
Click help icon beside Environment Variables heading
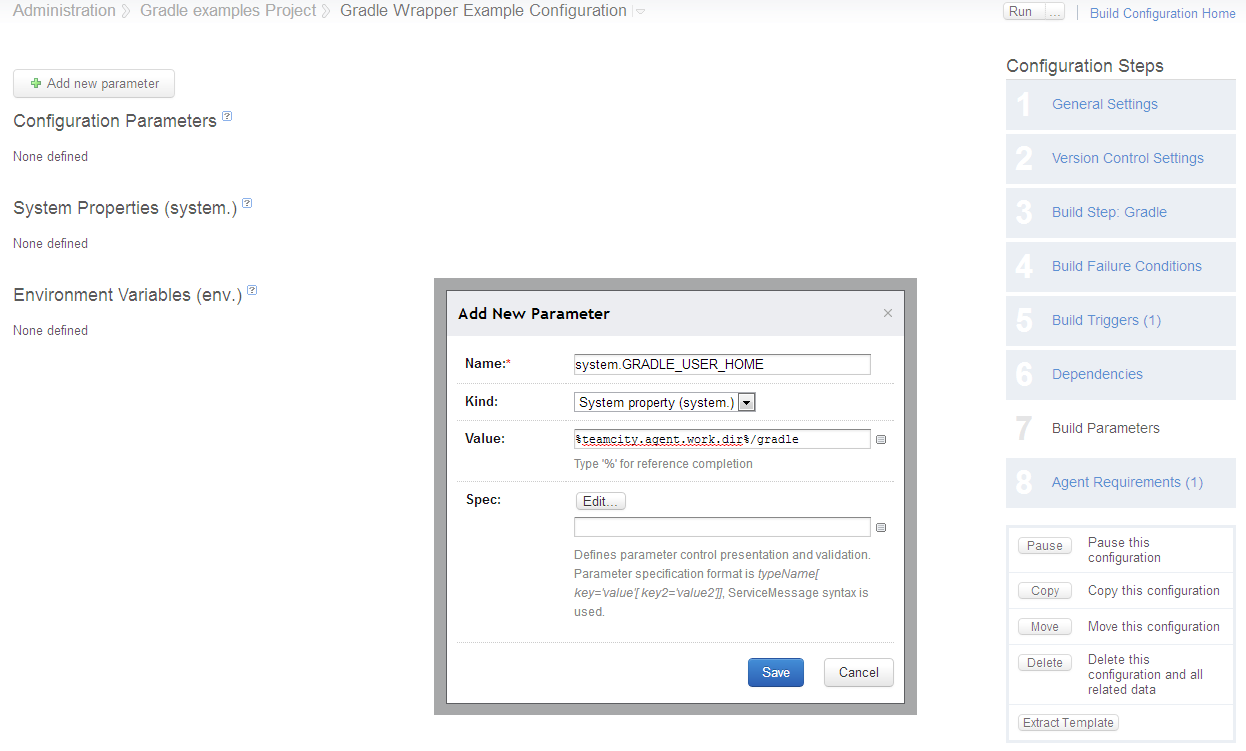pos(252,291)
